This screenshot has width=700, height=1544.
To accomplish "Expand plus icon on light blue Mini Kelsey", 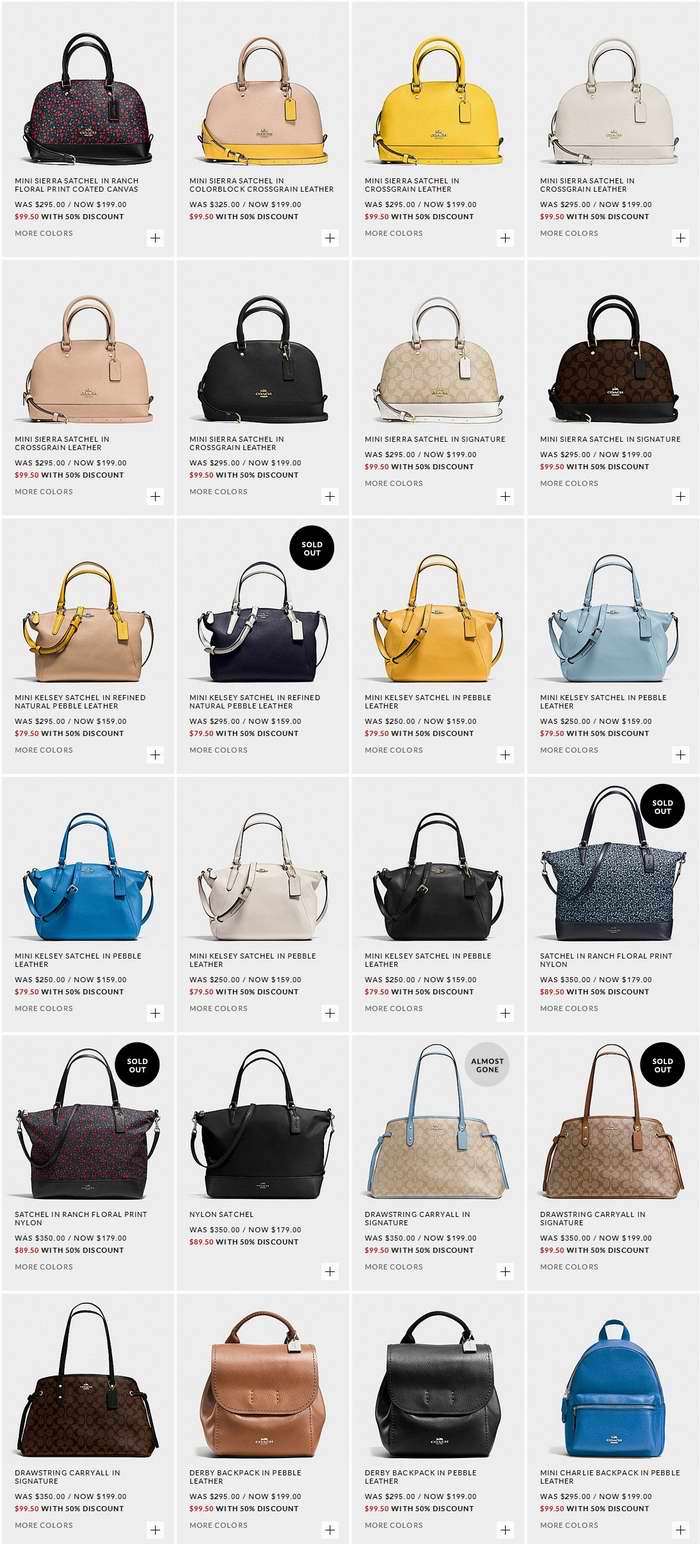I will point(681,754).
